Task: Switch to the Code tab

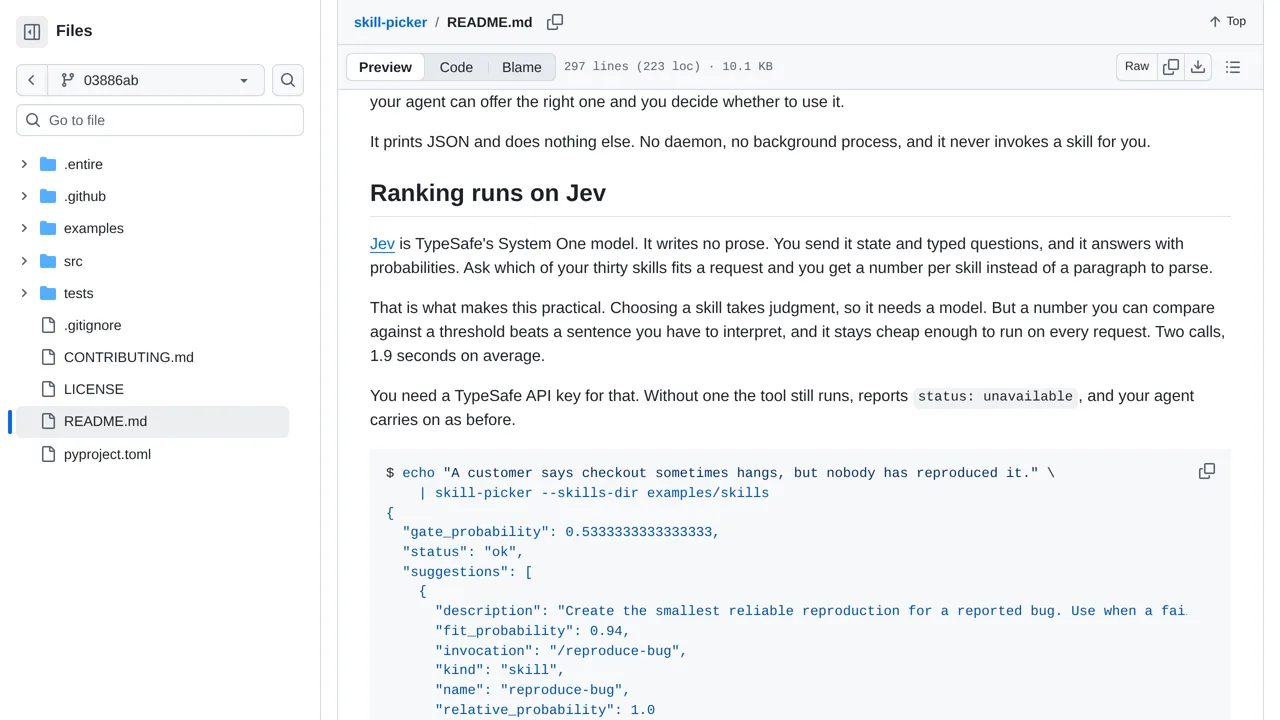Action: click(x=456, y=67)
